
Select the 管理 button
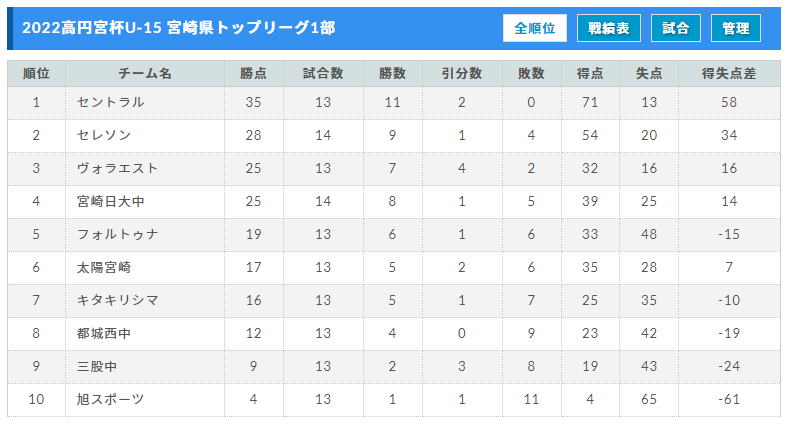point(735,28)
